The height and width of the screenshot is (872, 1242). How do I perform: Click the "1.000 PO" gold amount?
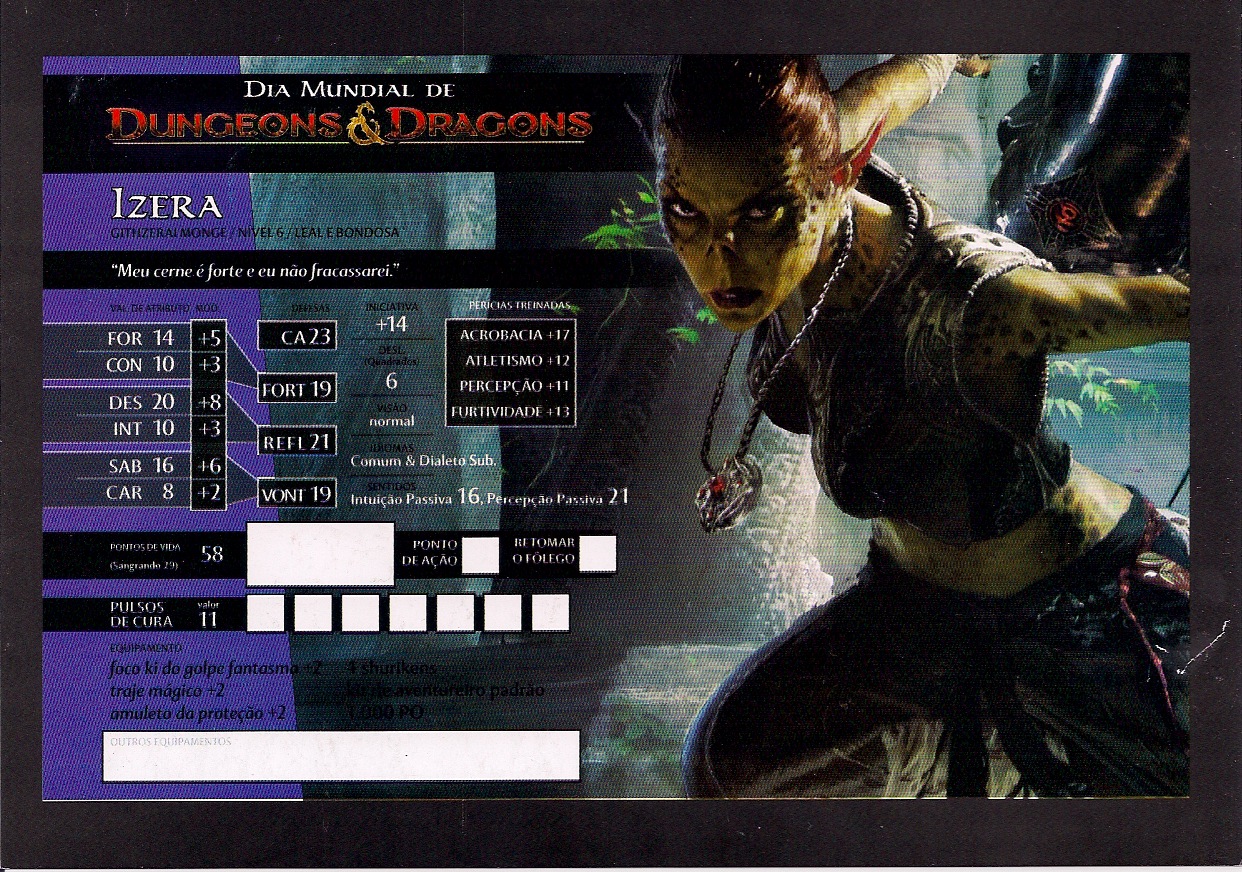[x=384, y=713]
